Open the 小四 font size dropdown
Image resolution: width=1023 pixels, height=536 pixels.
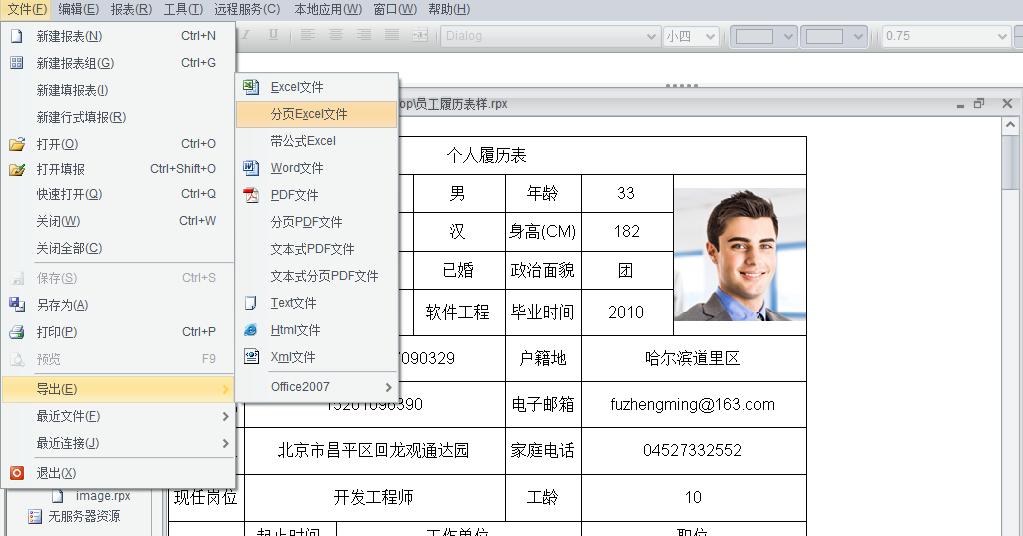(711, 36)
